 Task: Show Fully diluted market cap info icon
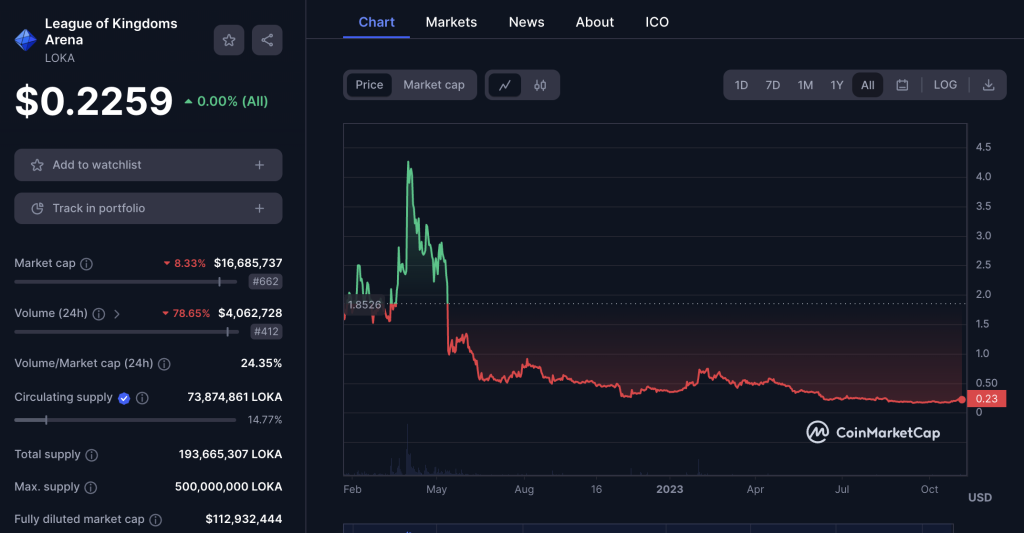[155, 520]
